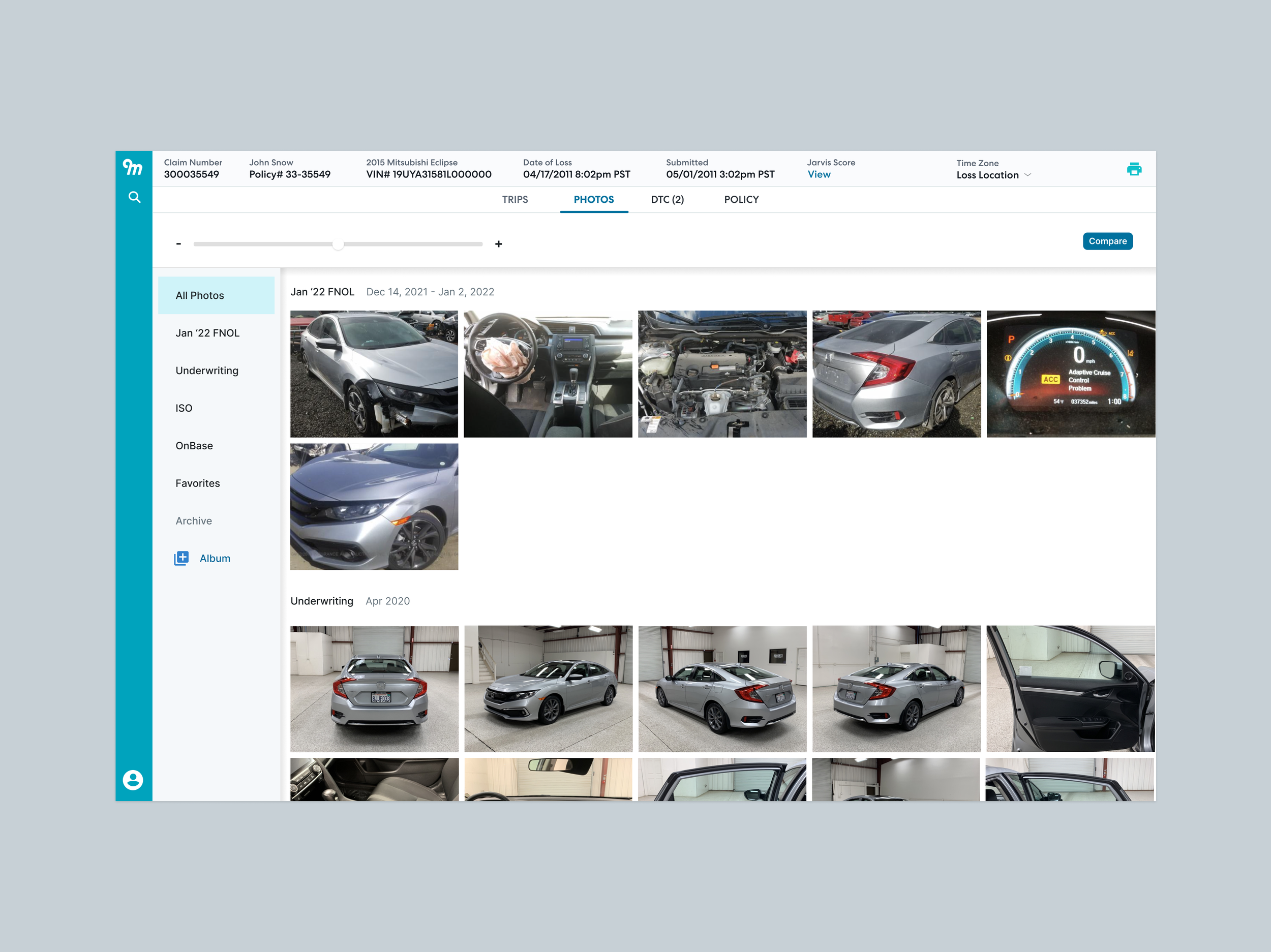This screenshot has width=1271, height=952.
Task: Open the POLICY tab
Action: 741,199
